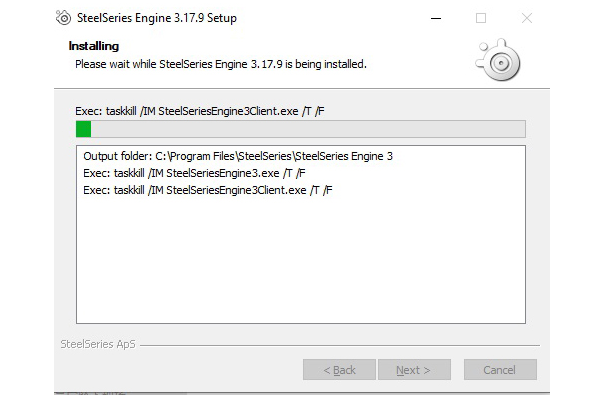Select the taskkill SteelSeriesEngine3Client.exe log entry
Screen dimensions: 600x398
point(207,190)
